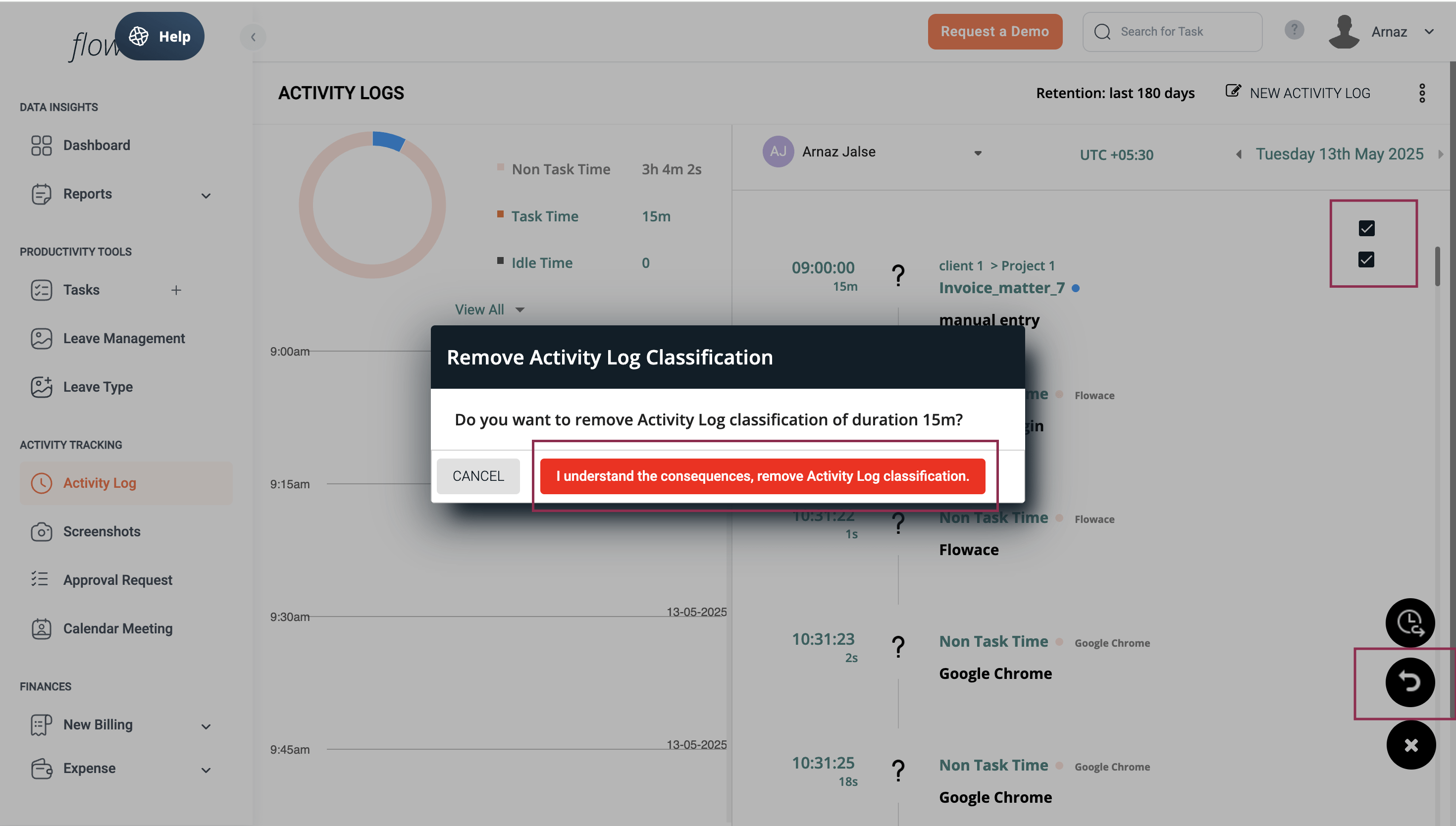Click NEW ACTIVITY LOG link
The height and width of the screenshot is (826, 1456).
point(1310,93)
